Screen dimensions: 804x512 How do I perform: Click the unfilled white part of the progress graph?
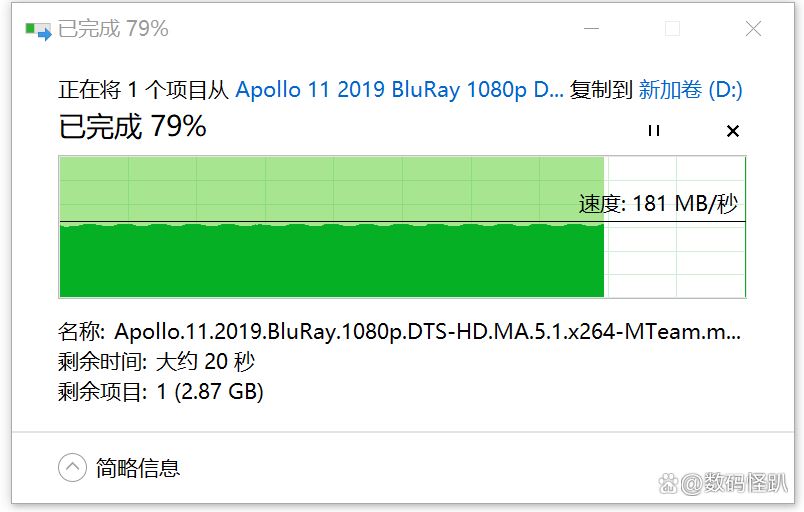675,265
